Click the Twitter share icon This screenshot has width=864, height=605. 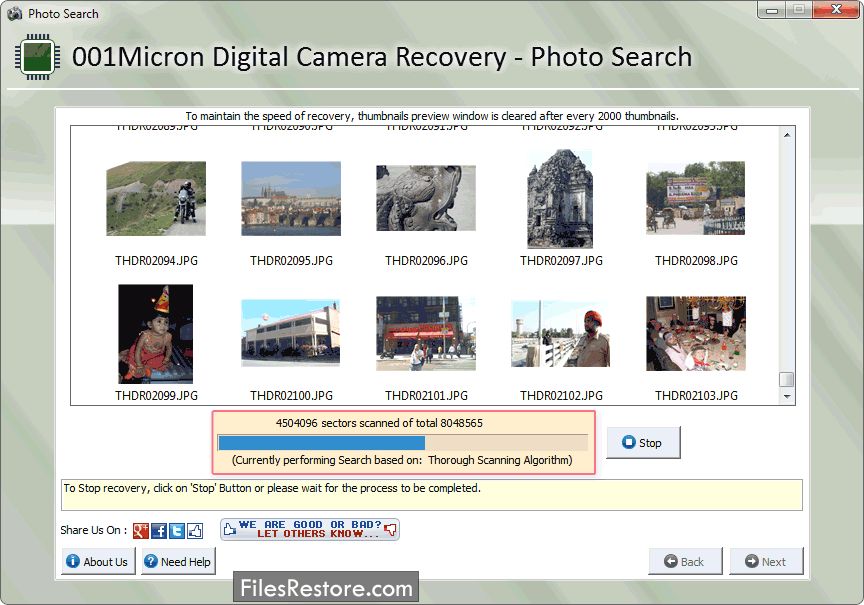[177, 530]
